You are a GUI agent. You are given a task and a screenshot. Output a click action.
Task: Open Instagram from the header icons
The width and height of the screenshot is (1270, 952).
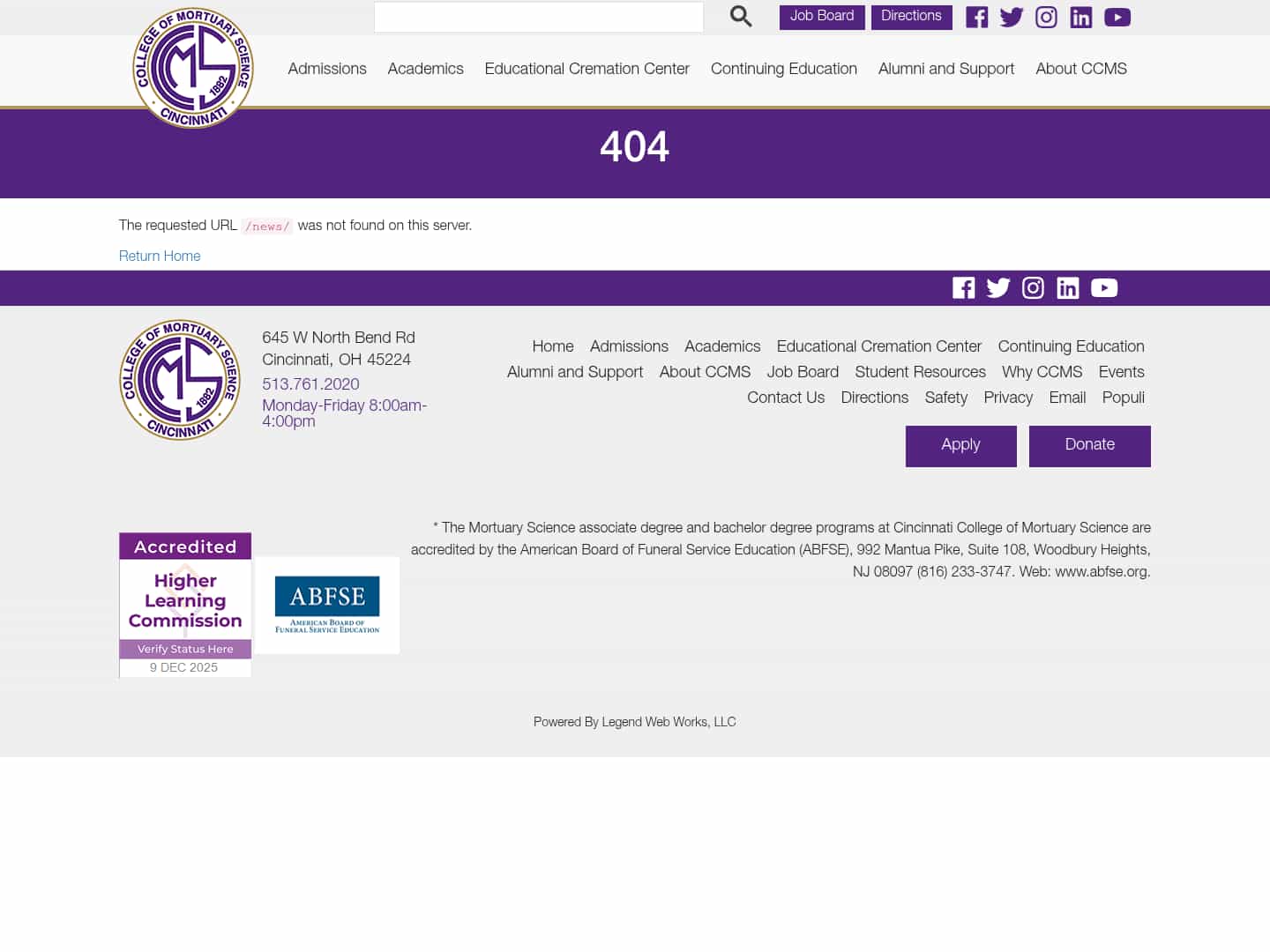pyautogui.click(x=1046, y=17)
